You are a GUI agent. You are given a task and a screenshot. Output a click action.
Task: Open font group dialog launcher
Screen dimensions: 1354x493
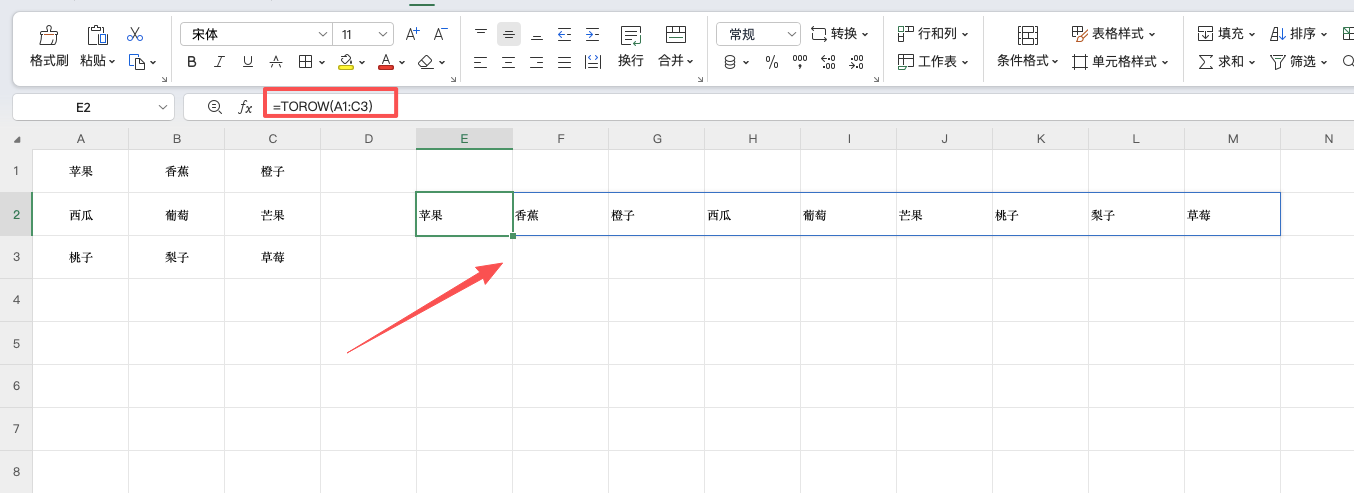[453, 79]
